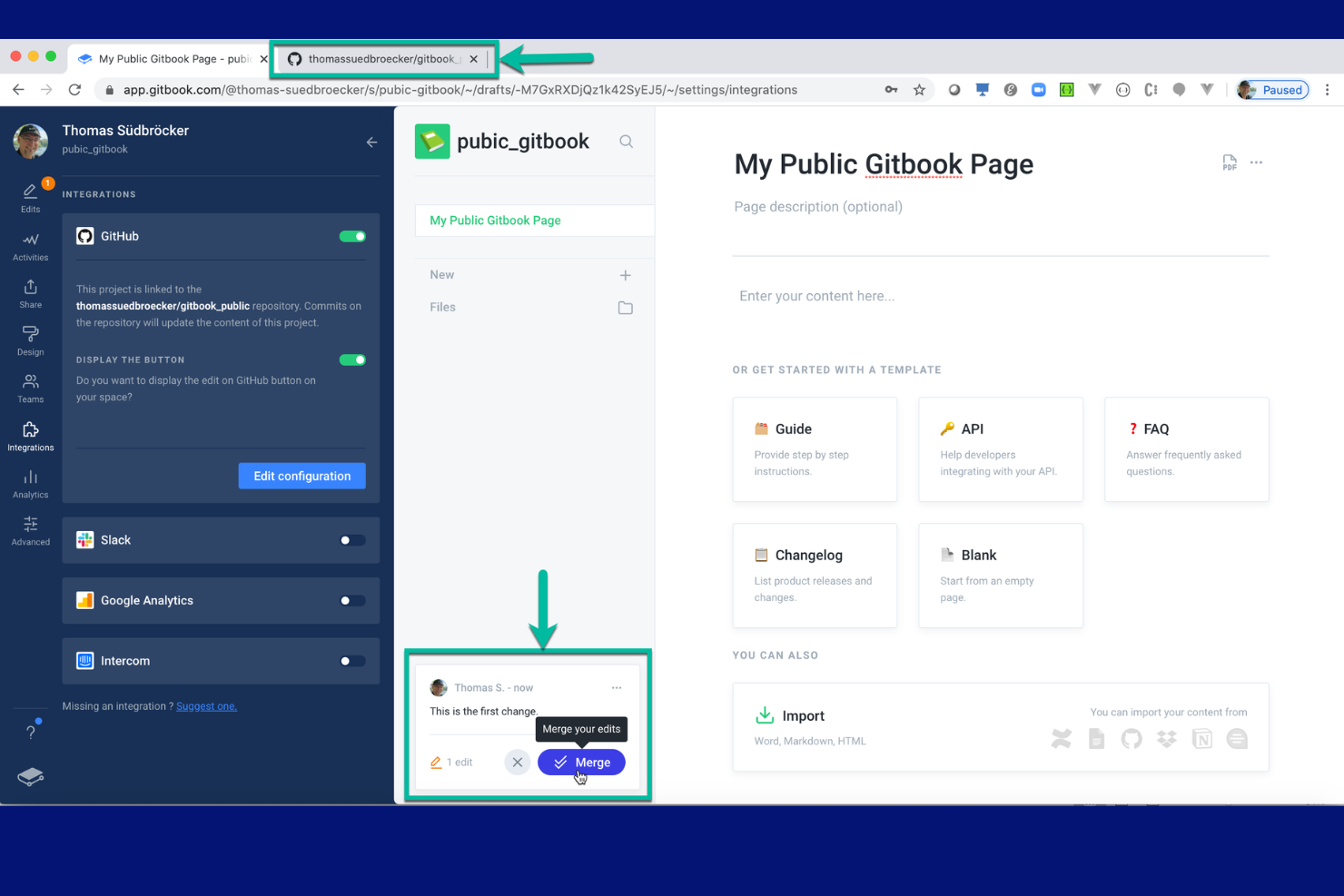The image size is (1344, 896).
Task: Click the Slack integration row label
Action: [115, 540]
